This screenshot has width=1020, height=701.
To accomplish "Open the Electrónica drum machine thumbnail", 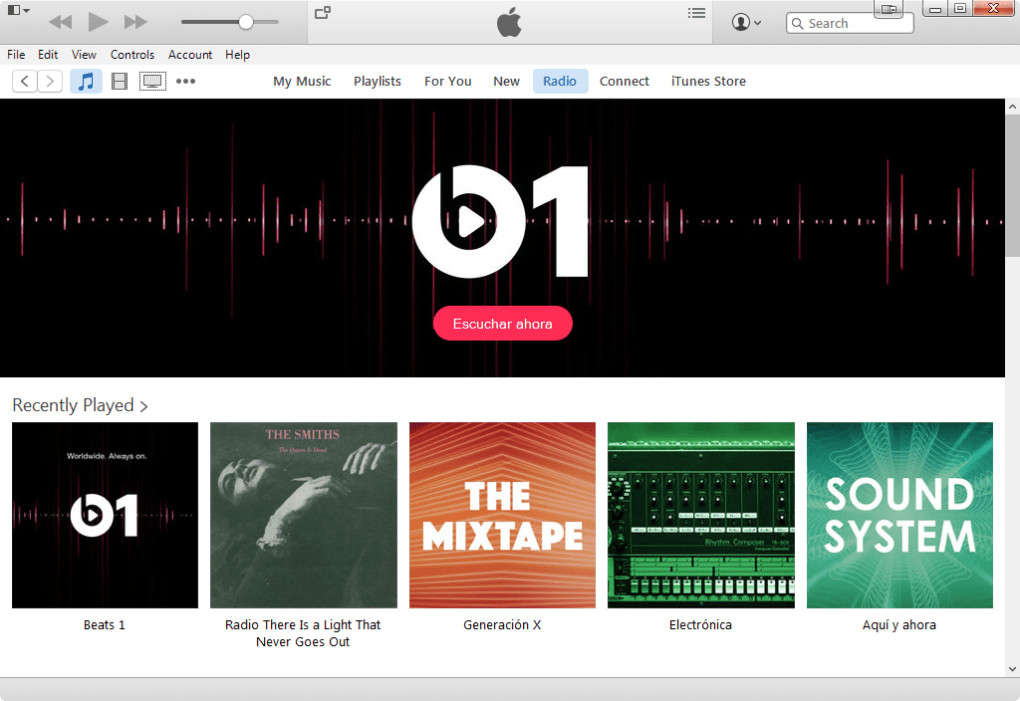I will pos(701,515).
